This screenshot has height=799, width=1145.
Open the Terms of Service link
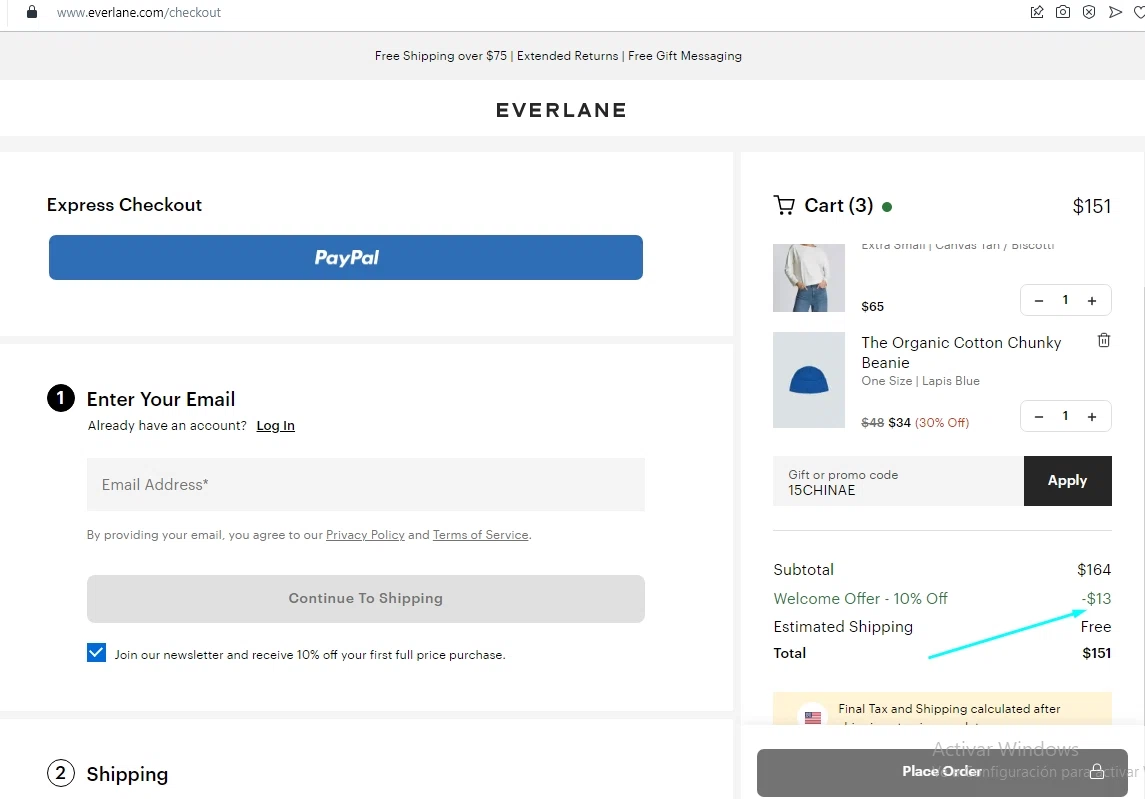[x=480, y=535]
